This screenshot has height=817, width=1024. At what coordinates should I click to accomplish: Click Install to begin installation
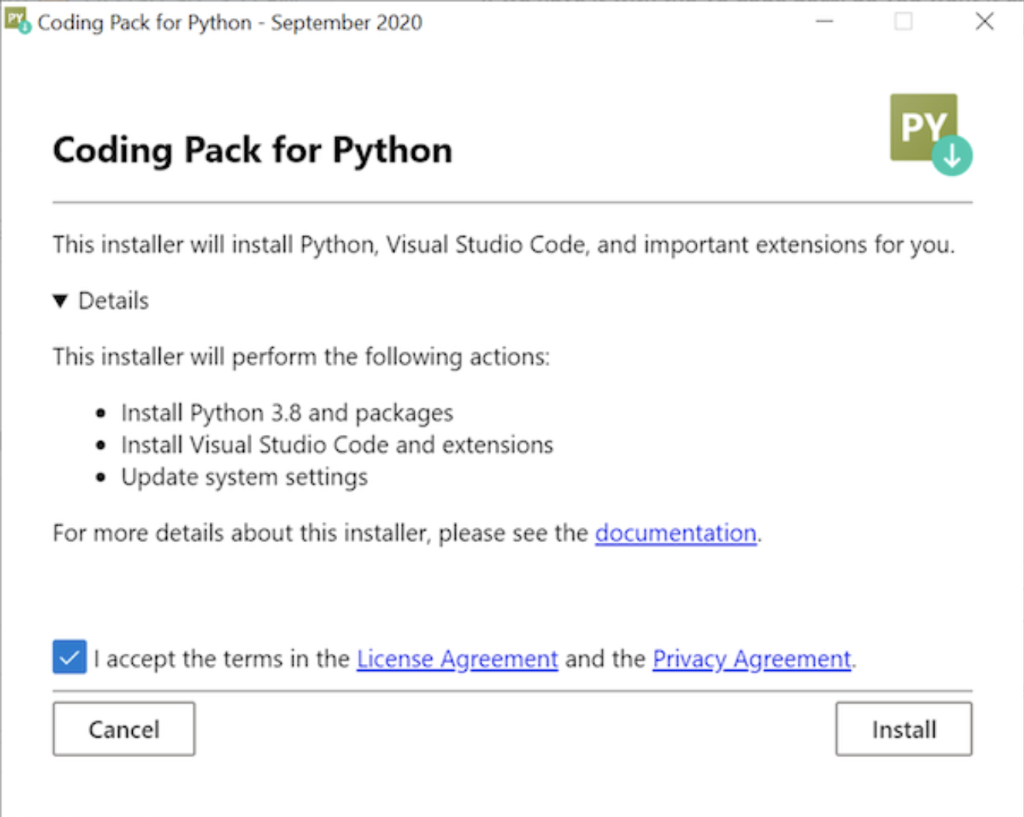903,729
